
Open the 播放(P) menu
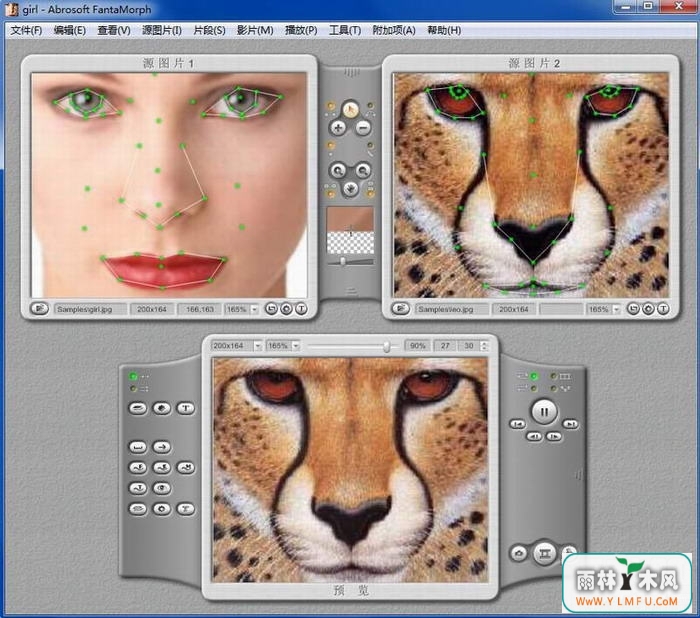[301, 30]
